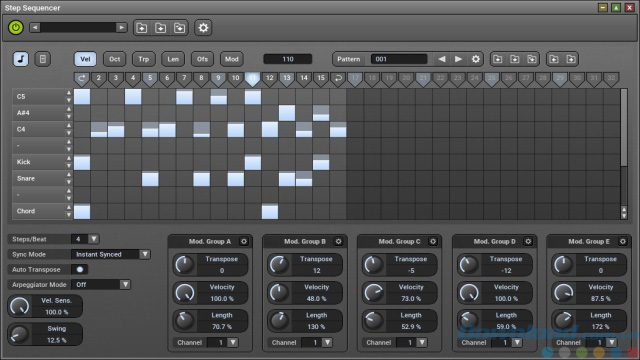Viewport: 640px width, 360px height.
Task: Lower the Chord row with down arrow
Action: pos(69,215)
